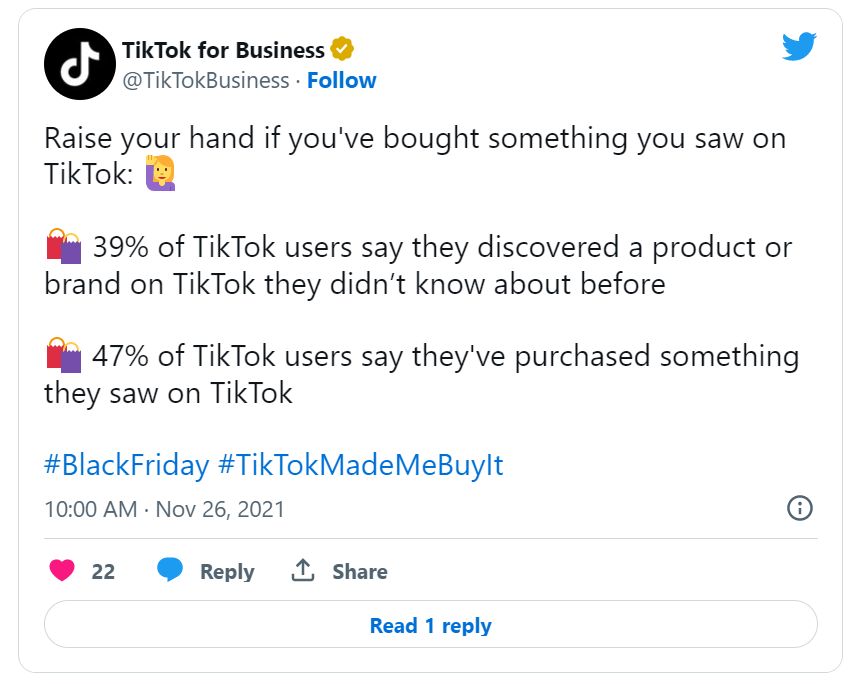Click the shopping bags emoji beside 39%

coord(63,247)
